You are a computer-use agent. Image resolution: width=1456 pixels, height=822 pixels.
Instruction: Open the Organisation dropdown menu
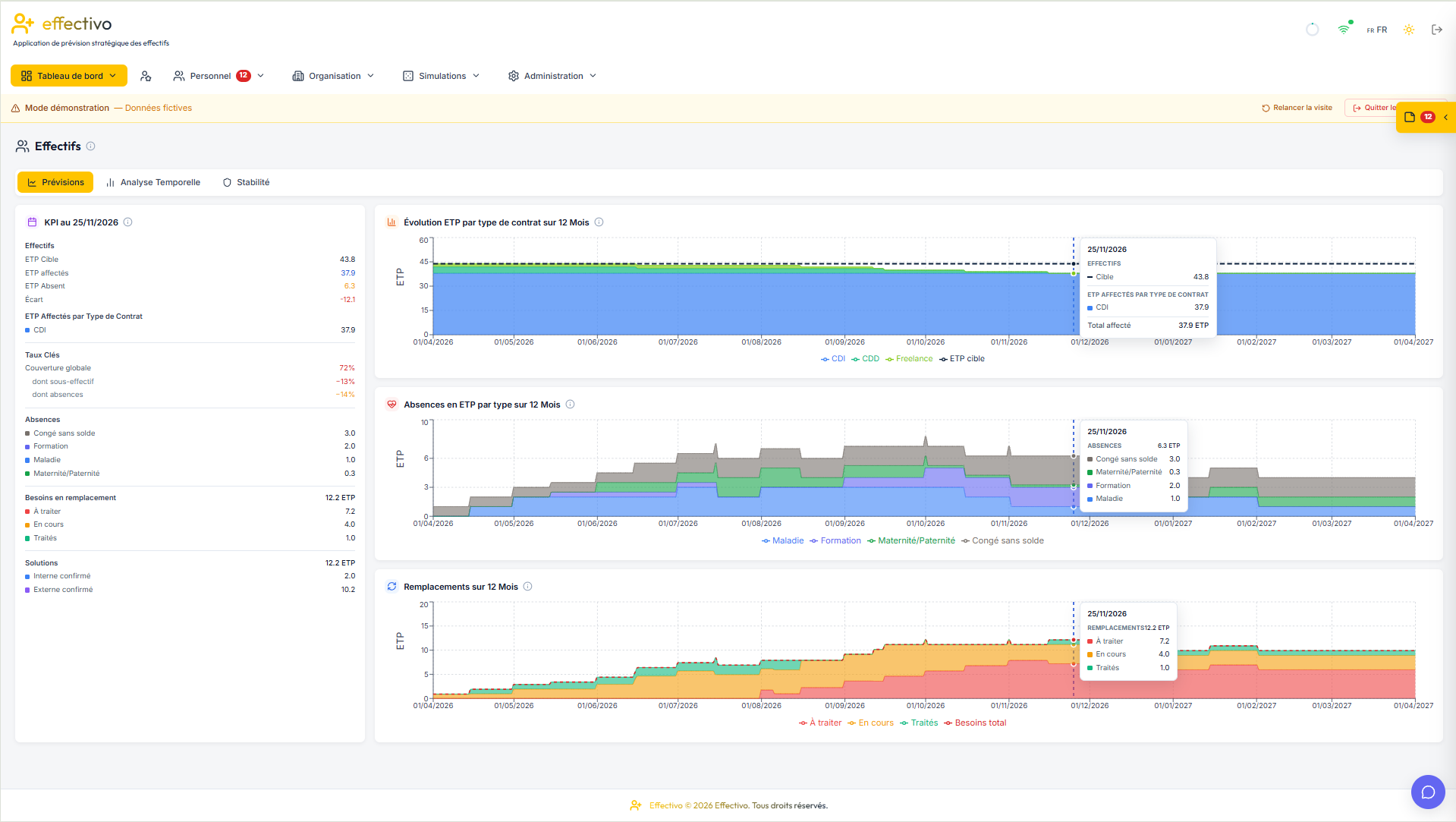[x=333, y=76]
